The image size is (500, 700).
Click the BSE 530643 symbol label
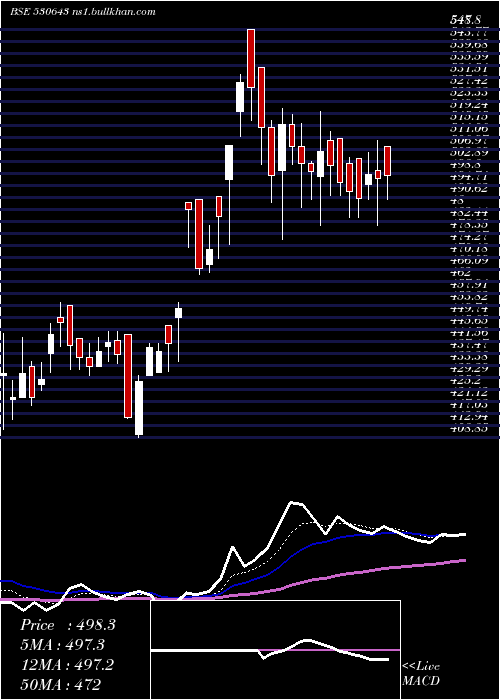coord(39,12)
